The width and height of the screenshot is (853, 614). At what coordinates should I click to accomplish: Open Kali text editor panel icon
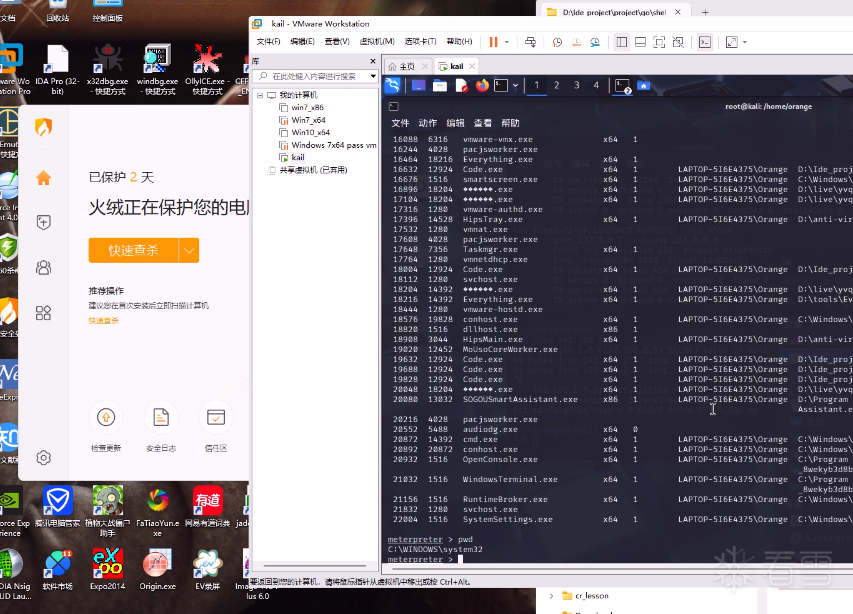(461, 85)
